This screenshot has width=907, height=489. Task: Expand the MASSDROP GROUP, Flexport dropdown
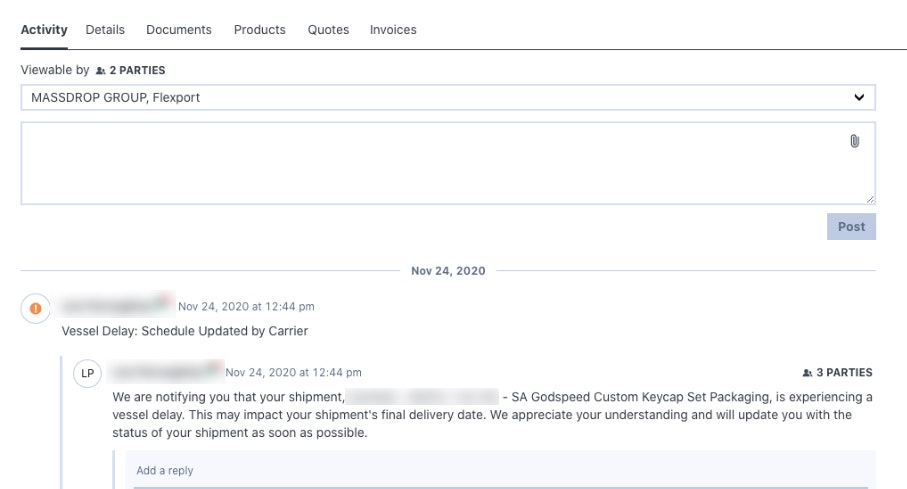tap(448, 98)
